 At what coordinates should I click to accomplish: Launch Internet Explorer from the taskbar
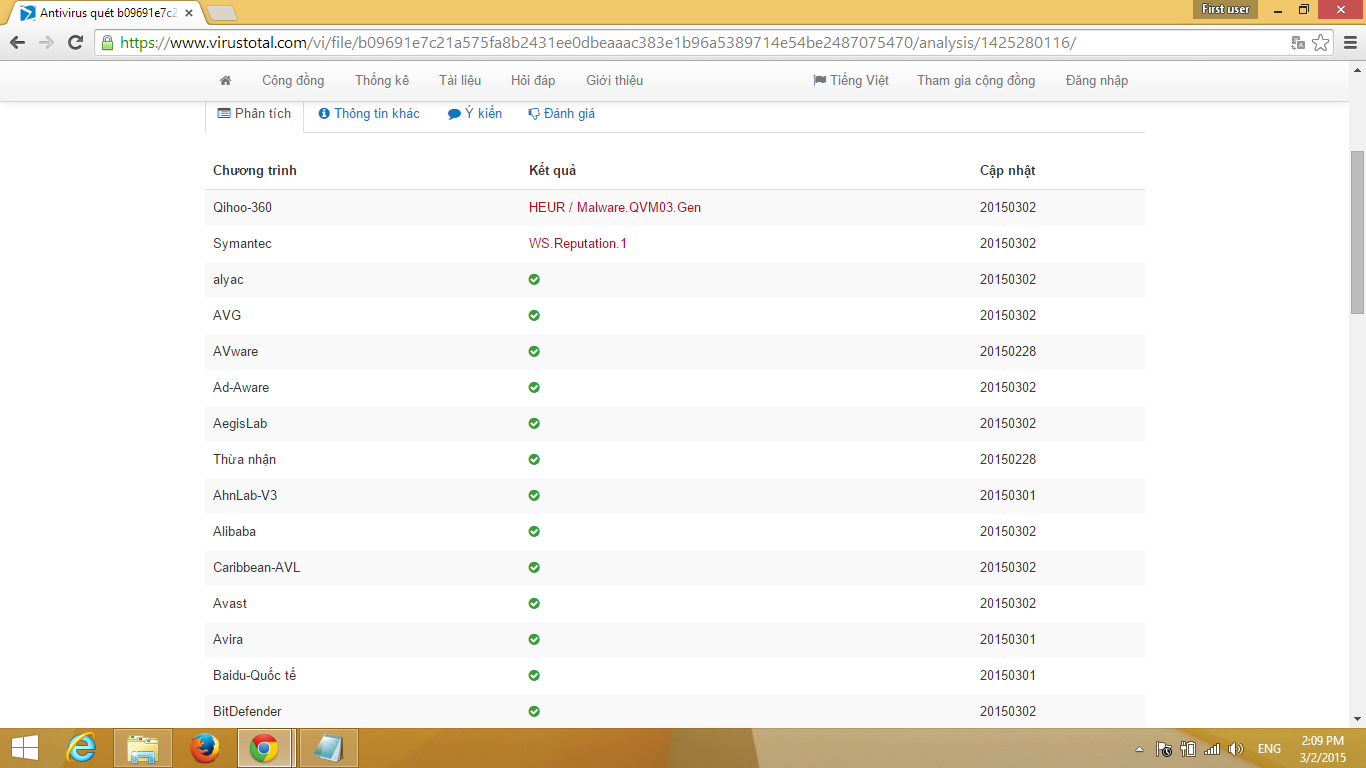[x=81, y=748]
